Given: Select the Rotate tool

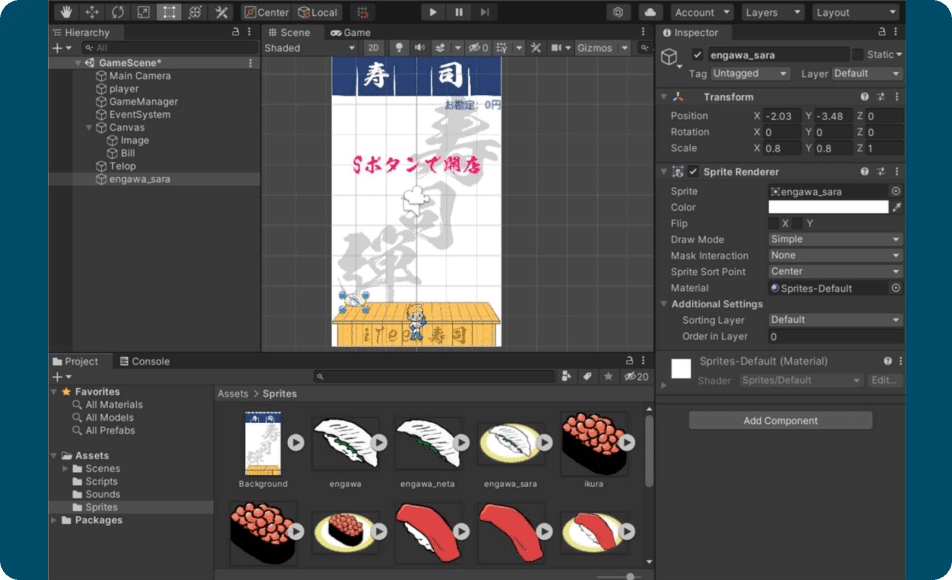Looking at the screenshot, I should [118, 12].
